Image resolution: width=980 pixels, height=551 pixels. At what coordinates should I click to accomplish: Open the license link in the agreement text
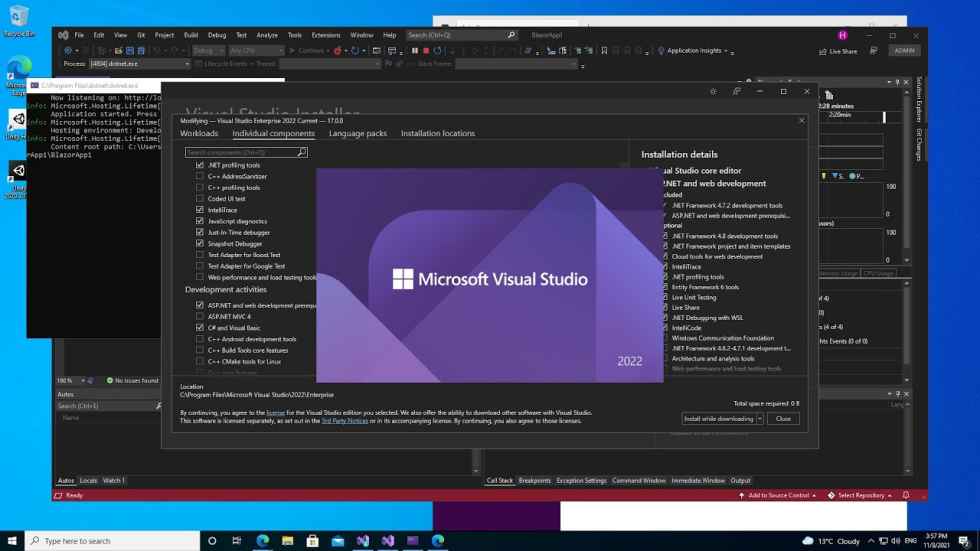(276, 413)
